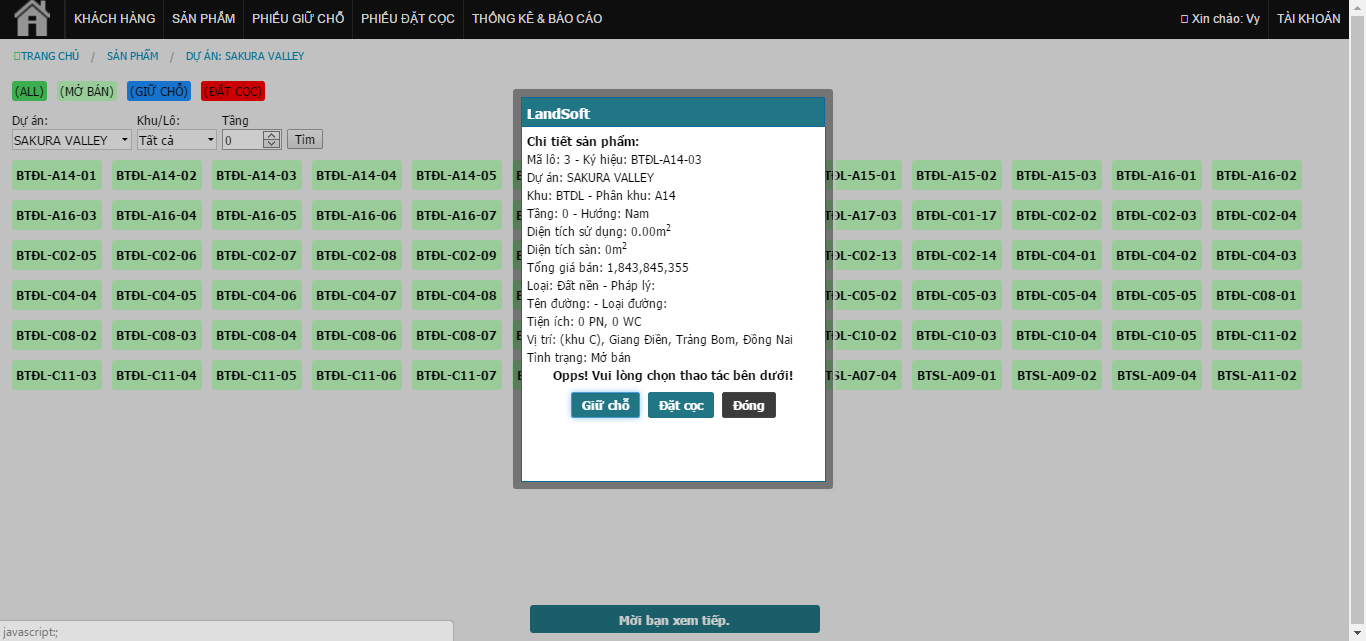The image size is (1366, 641).
Task: Click into the Tầng number field
Action: coord(242,140)
